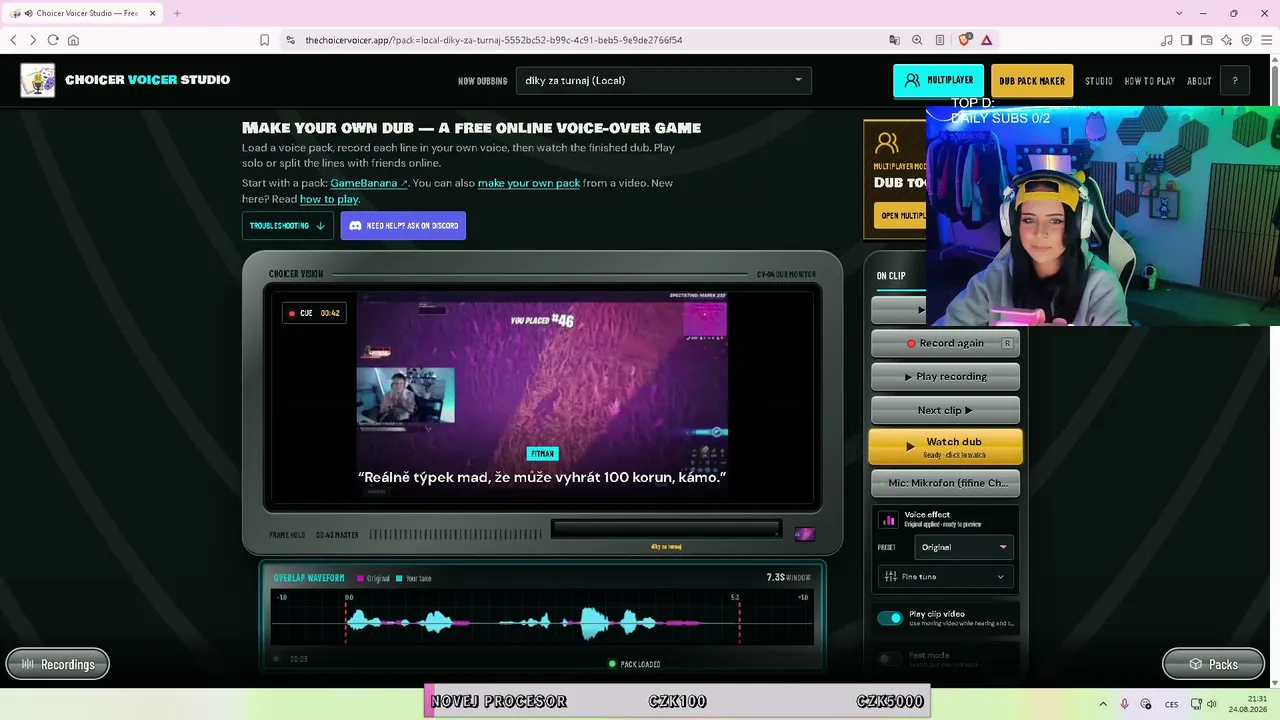Viewport: 1280px width, 720px height.
Task: Open a new browser tab
Action: [177, 13]
